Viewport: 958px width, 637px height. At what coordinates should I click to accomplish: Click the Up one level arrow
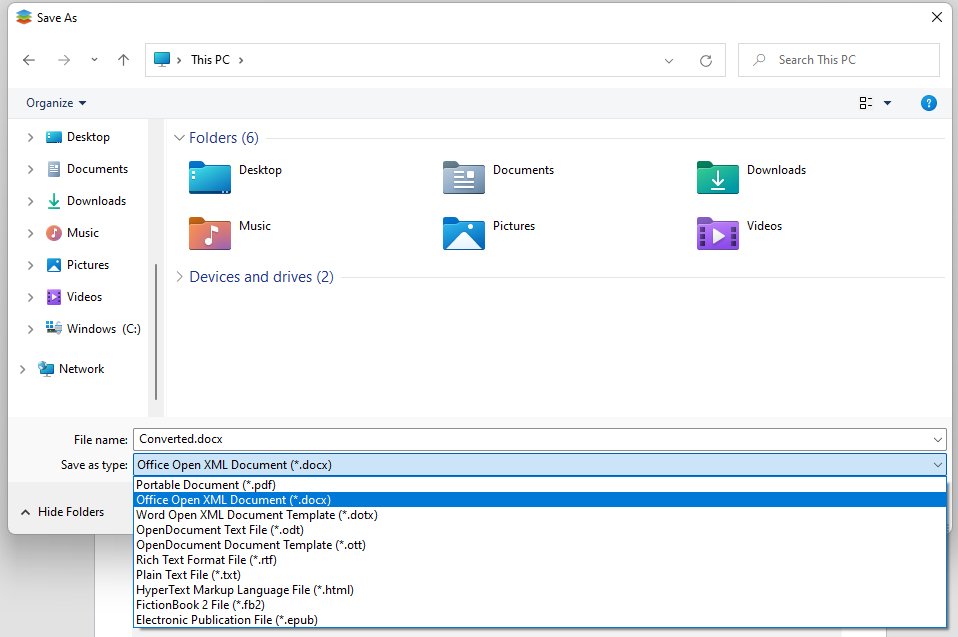124,60
